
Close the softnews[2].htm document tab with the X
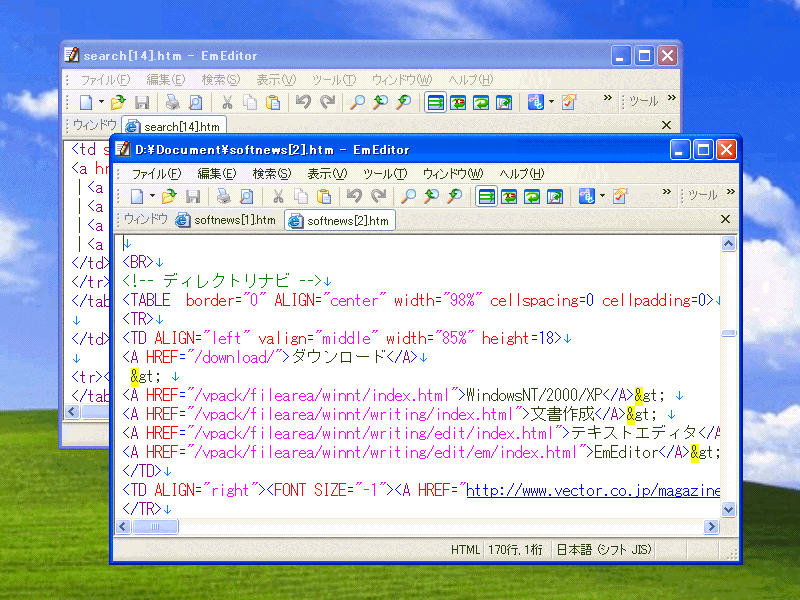[725, 219]
